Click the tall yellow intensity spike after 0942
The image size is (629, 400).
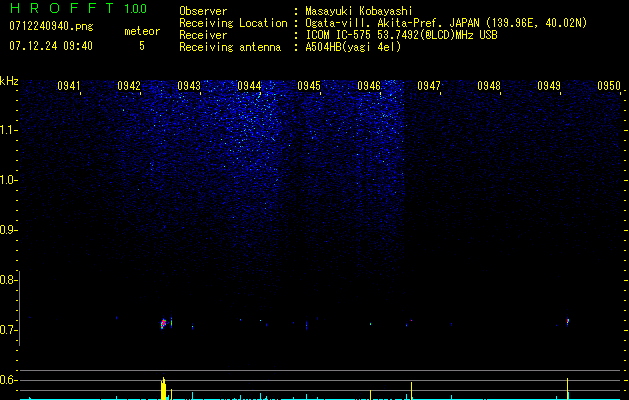click(x=163, y=389)
